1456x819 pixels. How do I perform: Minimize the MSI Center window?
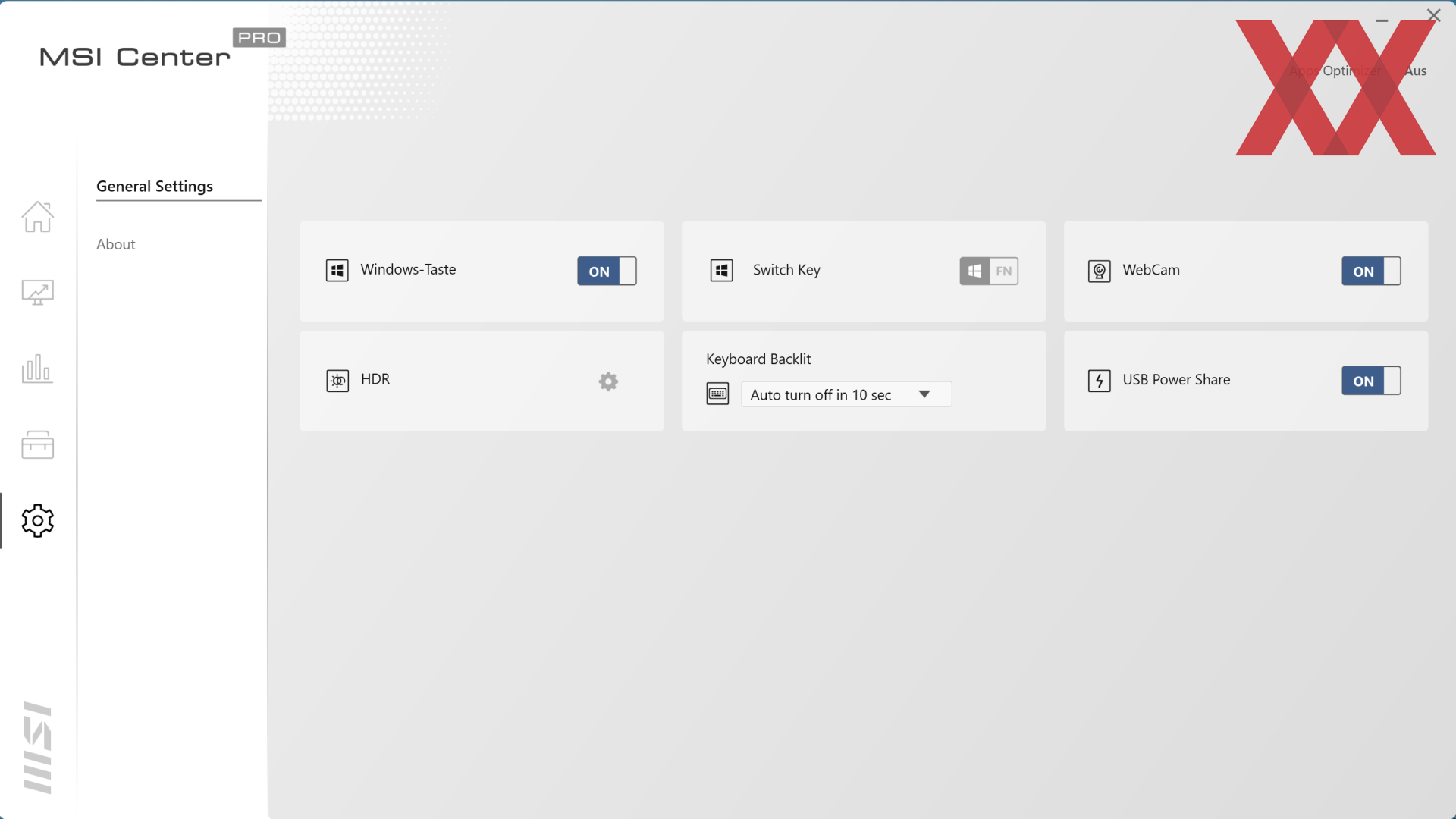pos(1382,20)
